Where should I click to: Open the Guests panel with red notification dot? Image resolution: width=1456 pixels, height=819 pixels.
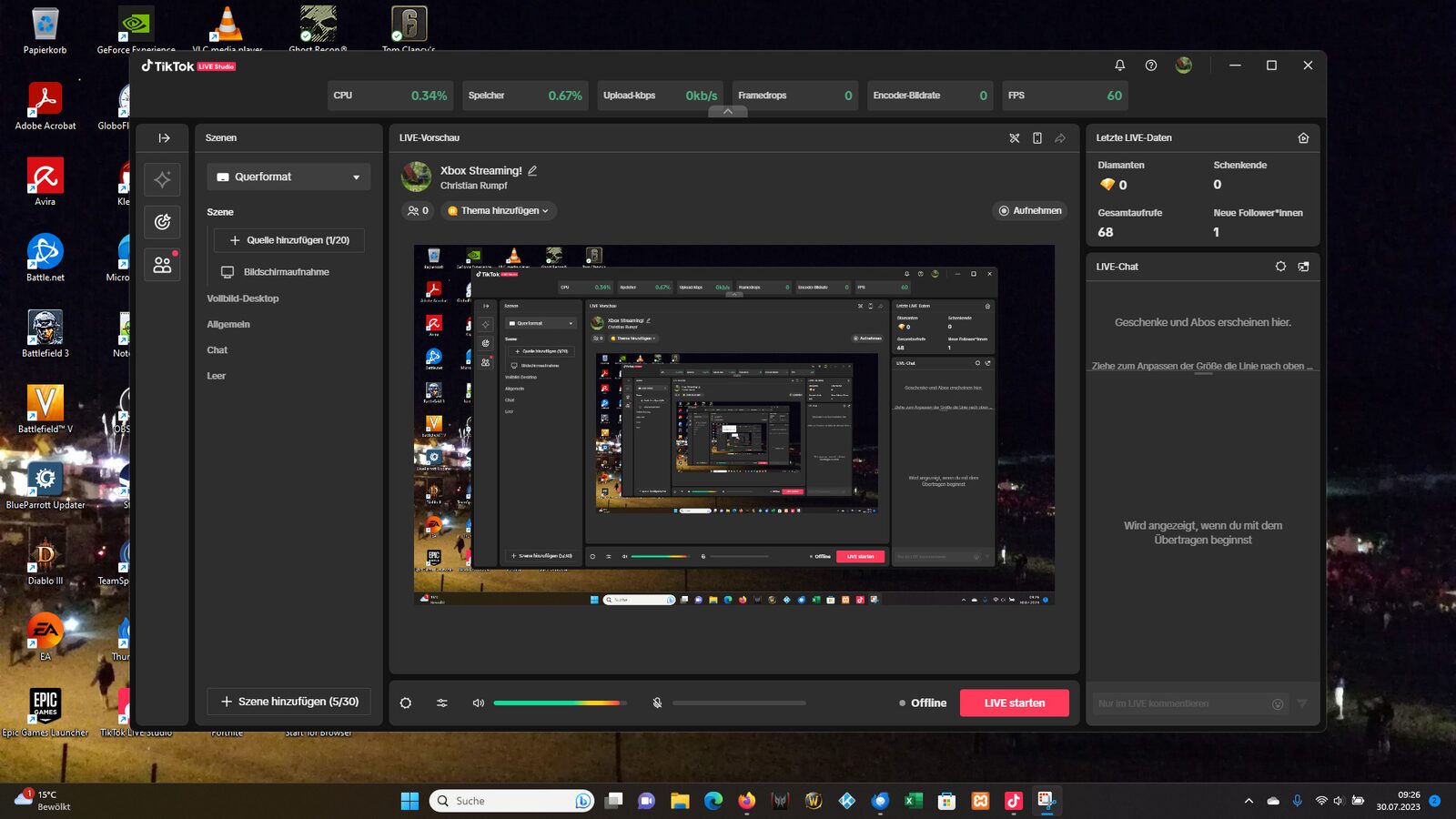click(x=162, y=264)
